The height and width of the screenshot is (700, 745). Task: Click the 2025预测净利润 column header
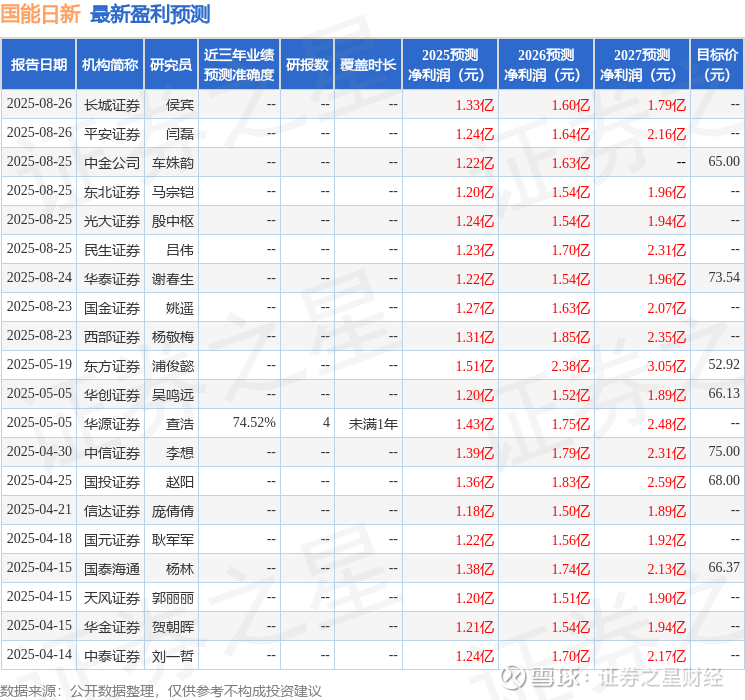point(450,65)
